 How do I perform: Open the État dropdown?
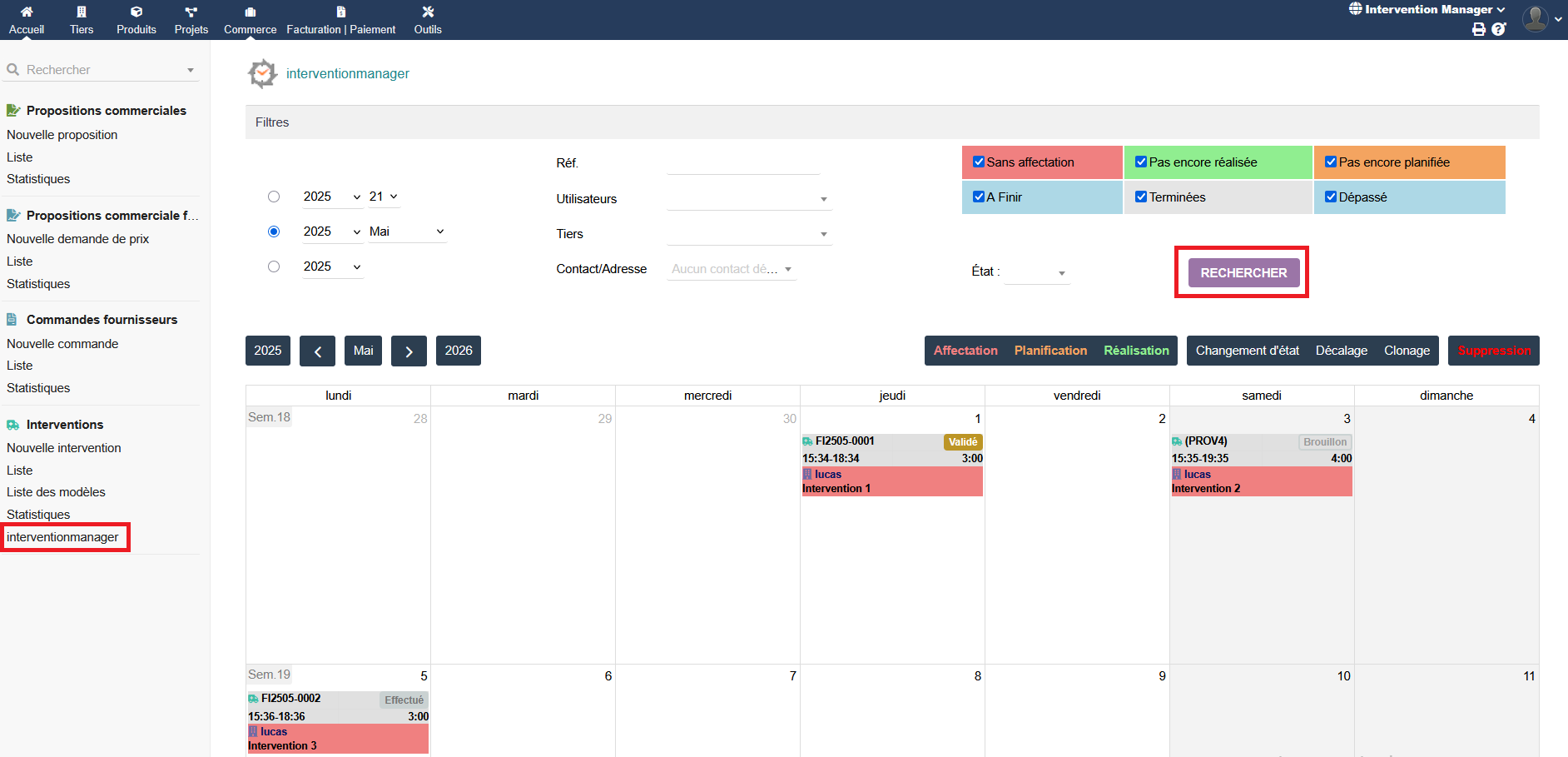1037,272
